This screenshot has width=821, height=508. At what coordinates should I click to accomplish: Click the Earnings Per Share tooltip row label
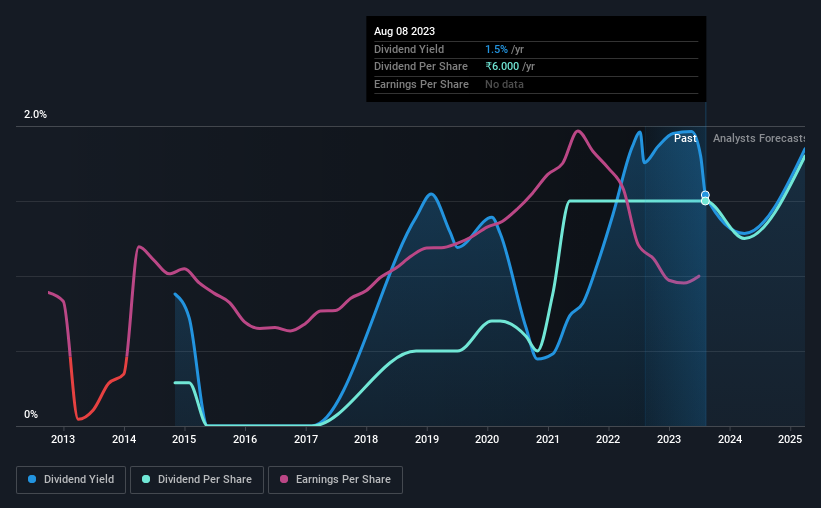[421, 84]
